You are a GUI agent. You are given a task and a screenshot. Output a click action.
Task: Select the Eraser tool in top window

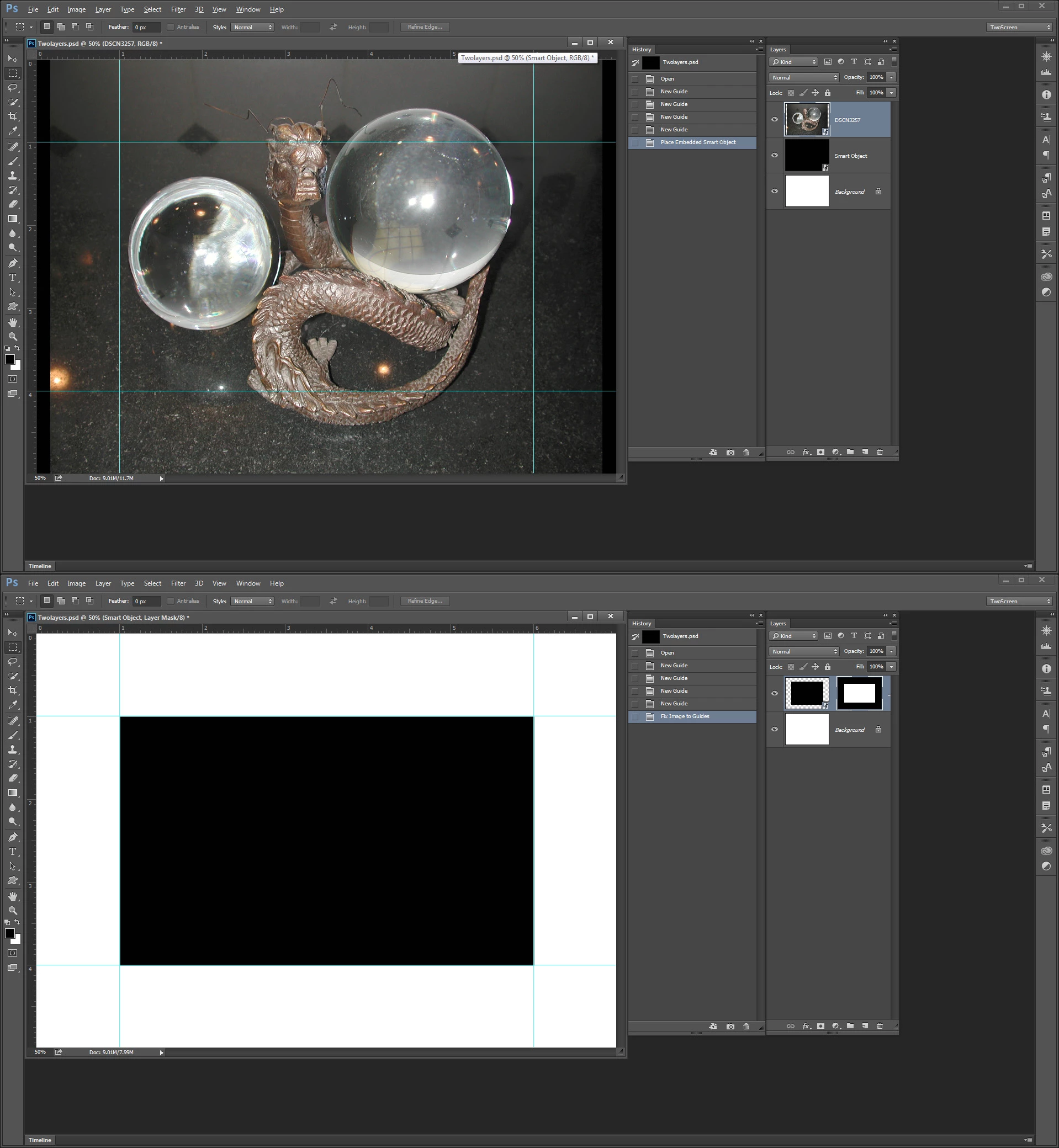point(13,205)
